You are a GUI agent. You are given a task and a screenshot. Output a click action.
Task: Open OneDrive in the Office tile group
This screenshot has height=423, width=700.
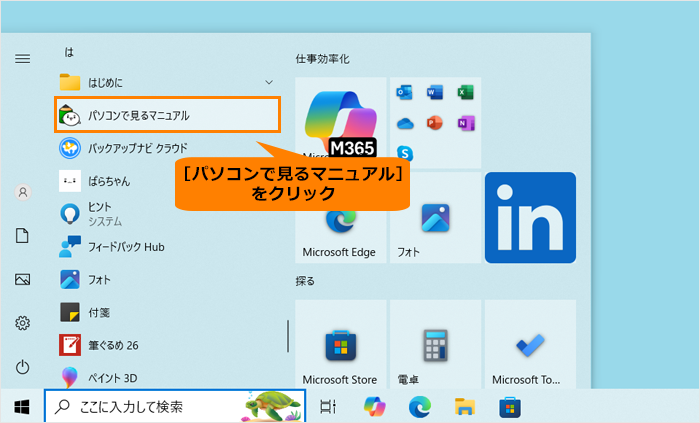pyautogui.click(x=404, y=123)
